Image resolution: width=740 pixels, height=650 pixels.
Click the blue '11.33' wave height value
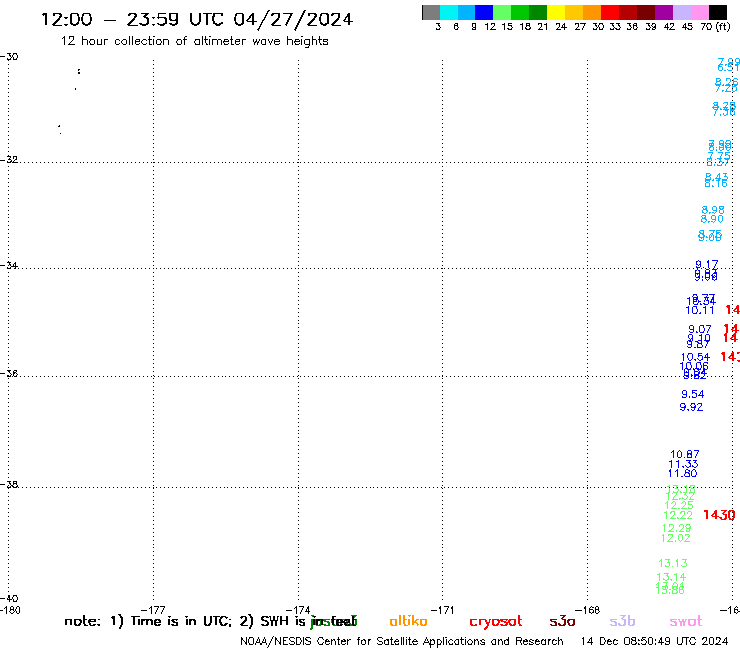point(683,464)
